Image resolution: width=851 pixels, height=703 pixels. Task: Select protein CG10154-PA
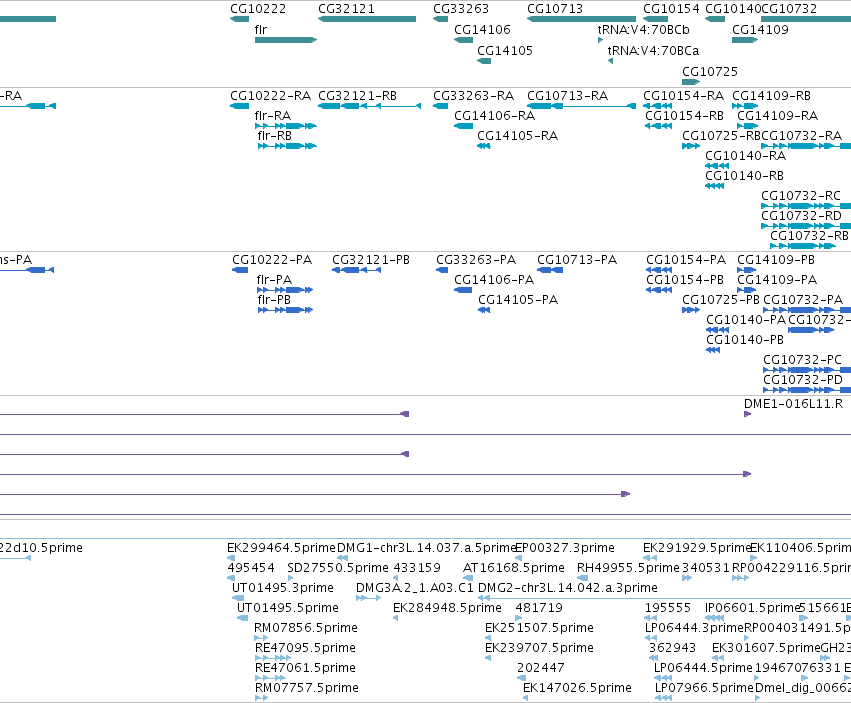(x=659, y=270)
